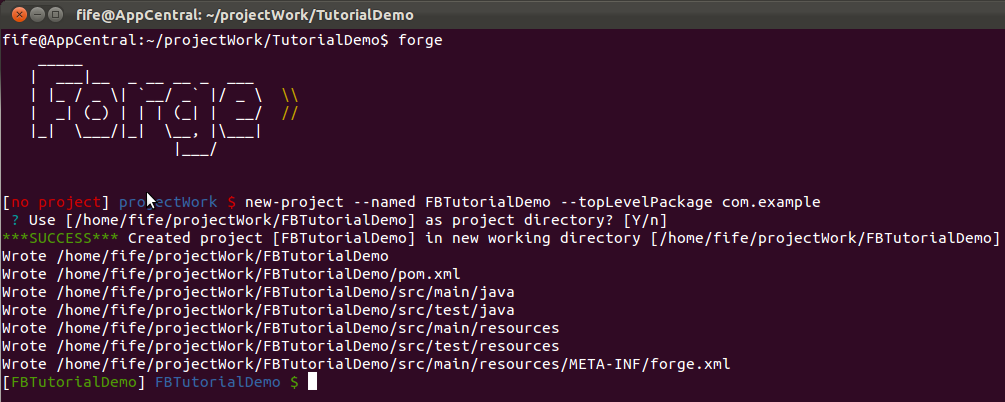This screenshot has height=402, width=1005.
Task: Click the pom.xml path line
Action: point(231,274)
